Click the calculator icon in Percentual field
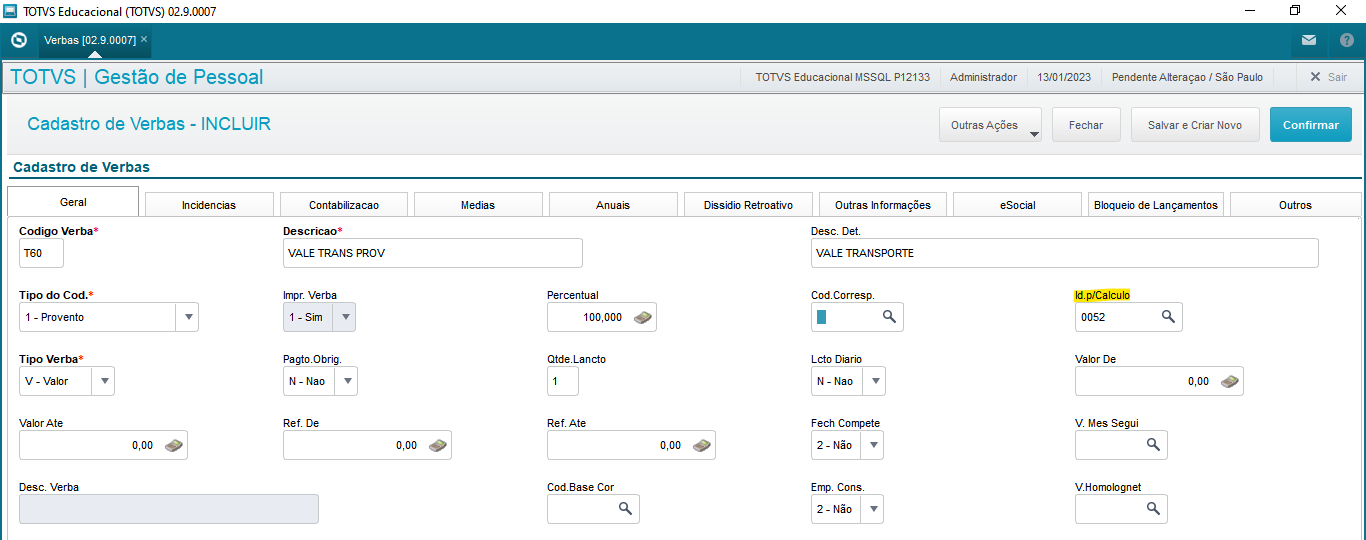 (x=643, y=317)
